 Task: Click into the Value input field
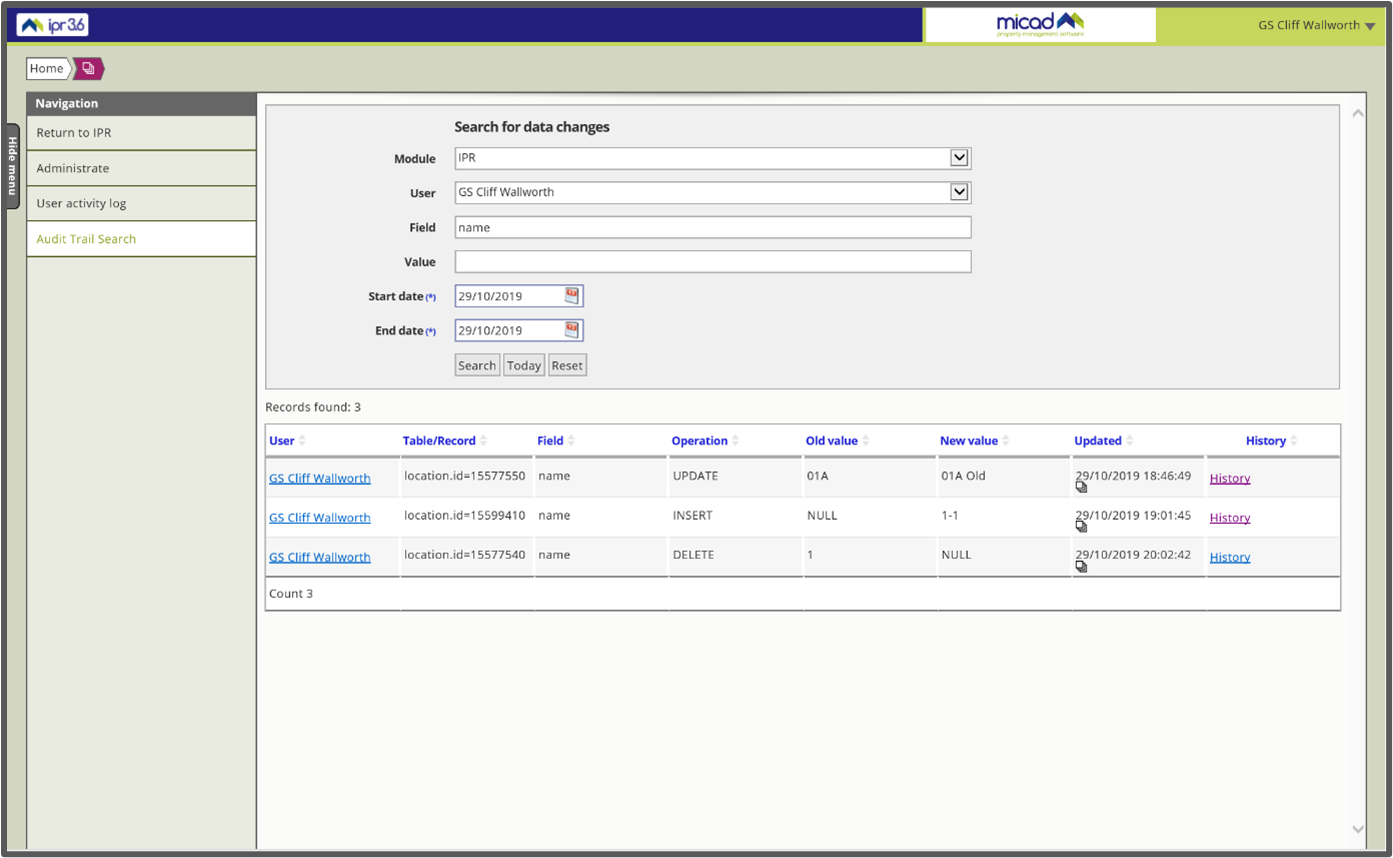(712, 262)
